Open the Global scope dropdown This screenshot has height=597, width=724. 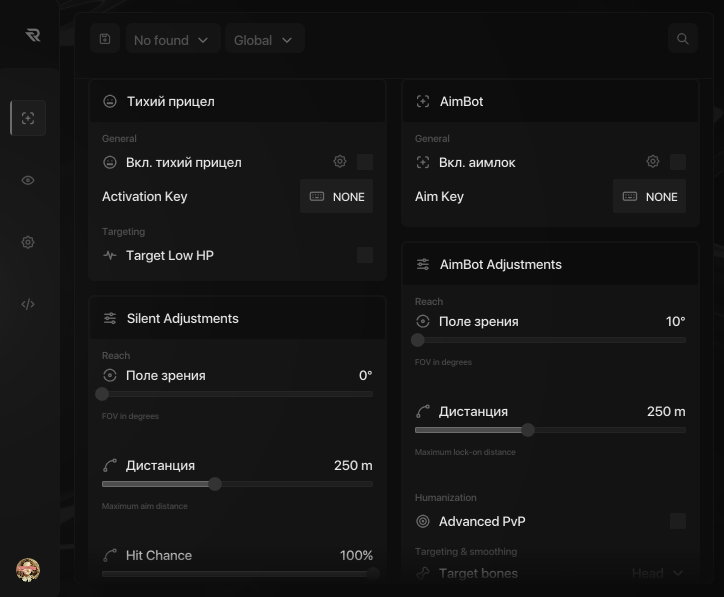click(x=265, y=39)
